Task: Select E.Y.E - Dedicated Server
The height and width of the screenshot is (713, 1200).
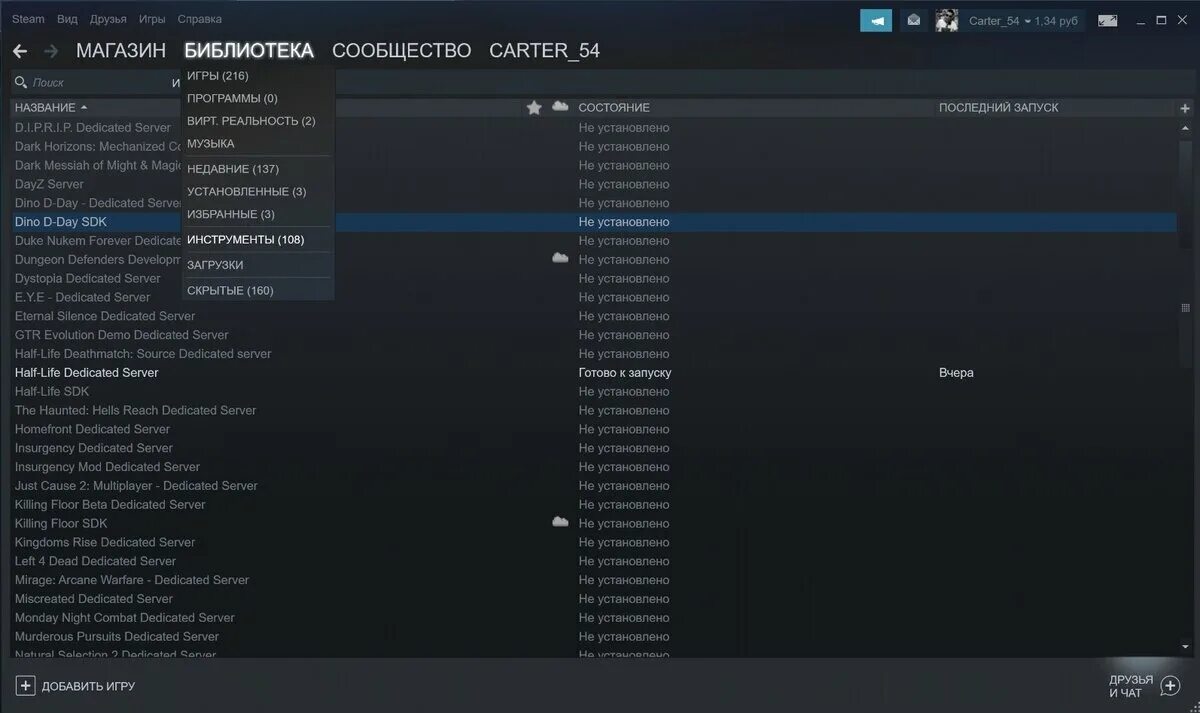Action: [83, 297]
